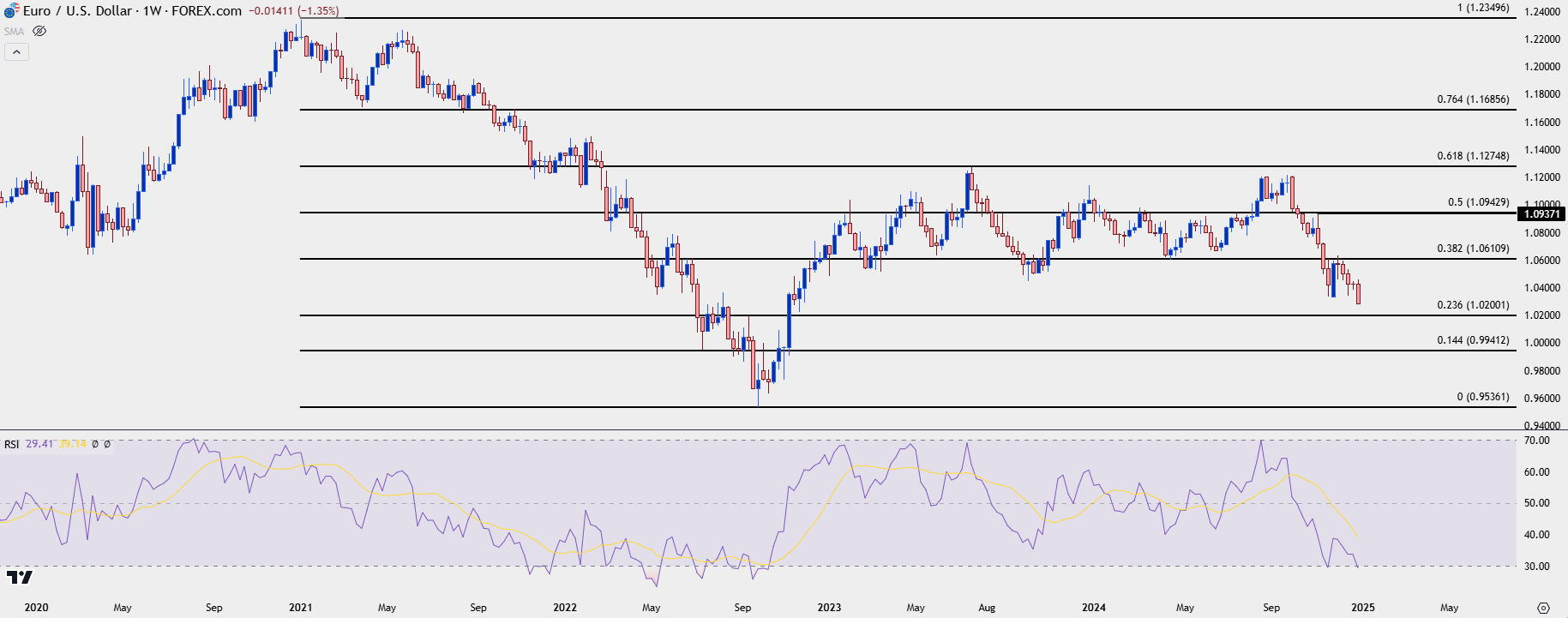The width and height of the screenshot is (1568, 618).
Task: Click the 1.00000 price axis label
Action: click(x=1542, y=343)
